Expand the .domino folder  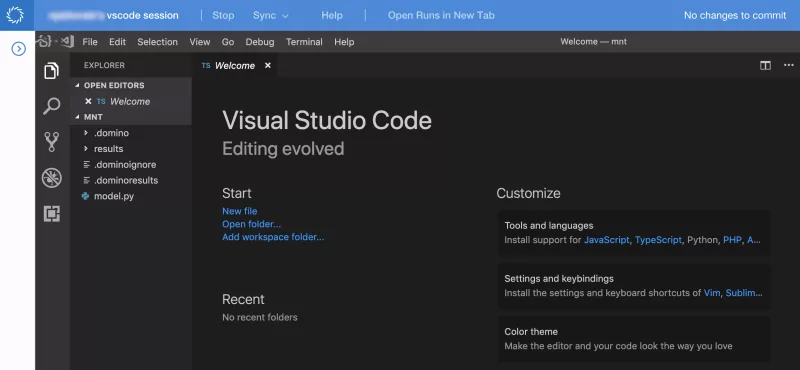pos(86,133)
